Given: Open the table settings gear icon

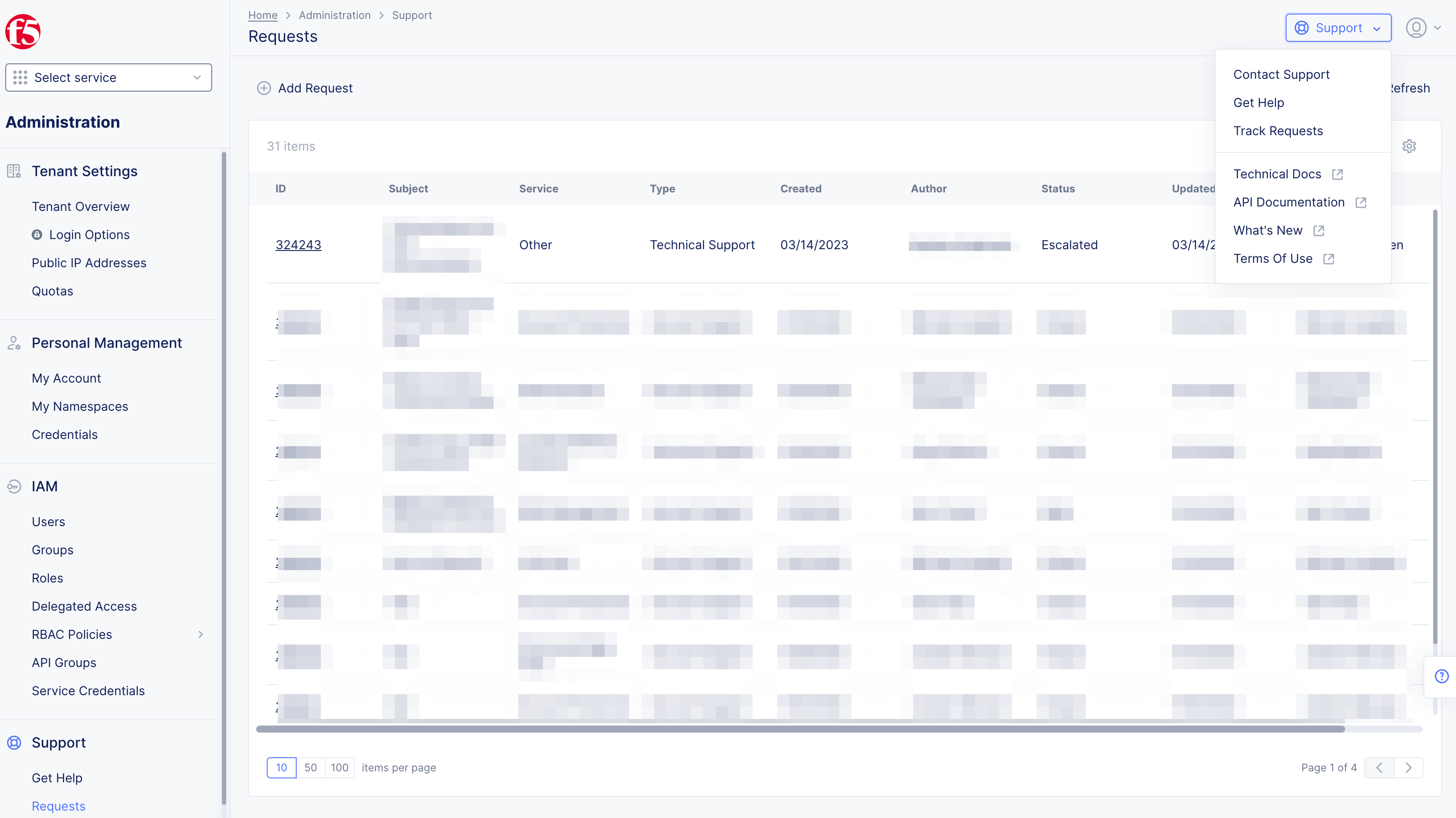Looking at the screenshot, I should pos(1409,146).
